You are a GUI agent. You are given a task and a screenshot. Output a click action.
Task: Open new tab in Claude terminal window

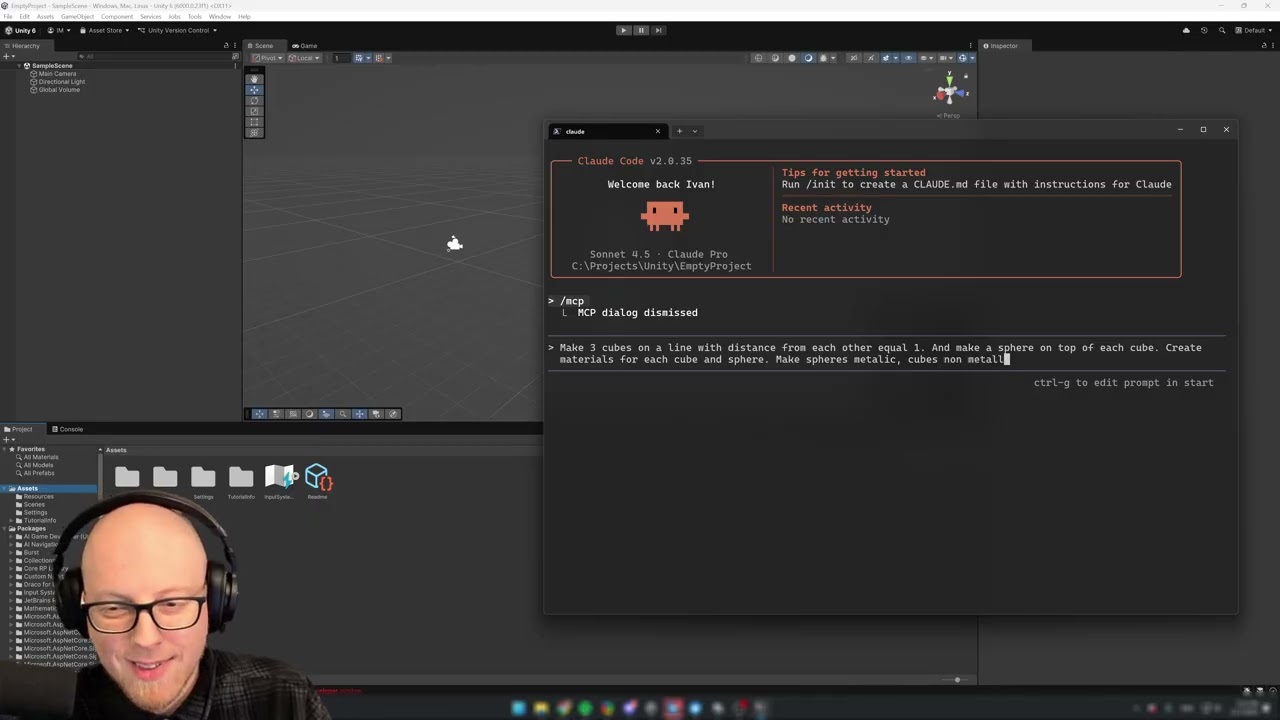[x=679, y=131]
